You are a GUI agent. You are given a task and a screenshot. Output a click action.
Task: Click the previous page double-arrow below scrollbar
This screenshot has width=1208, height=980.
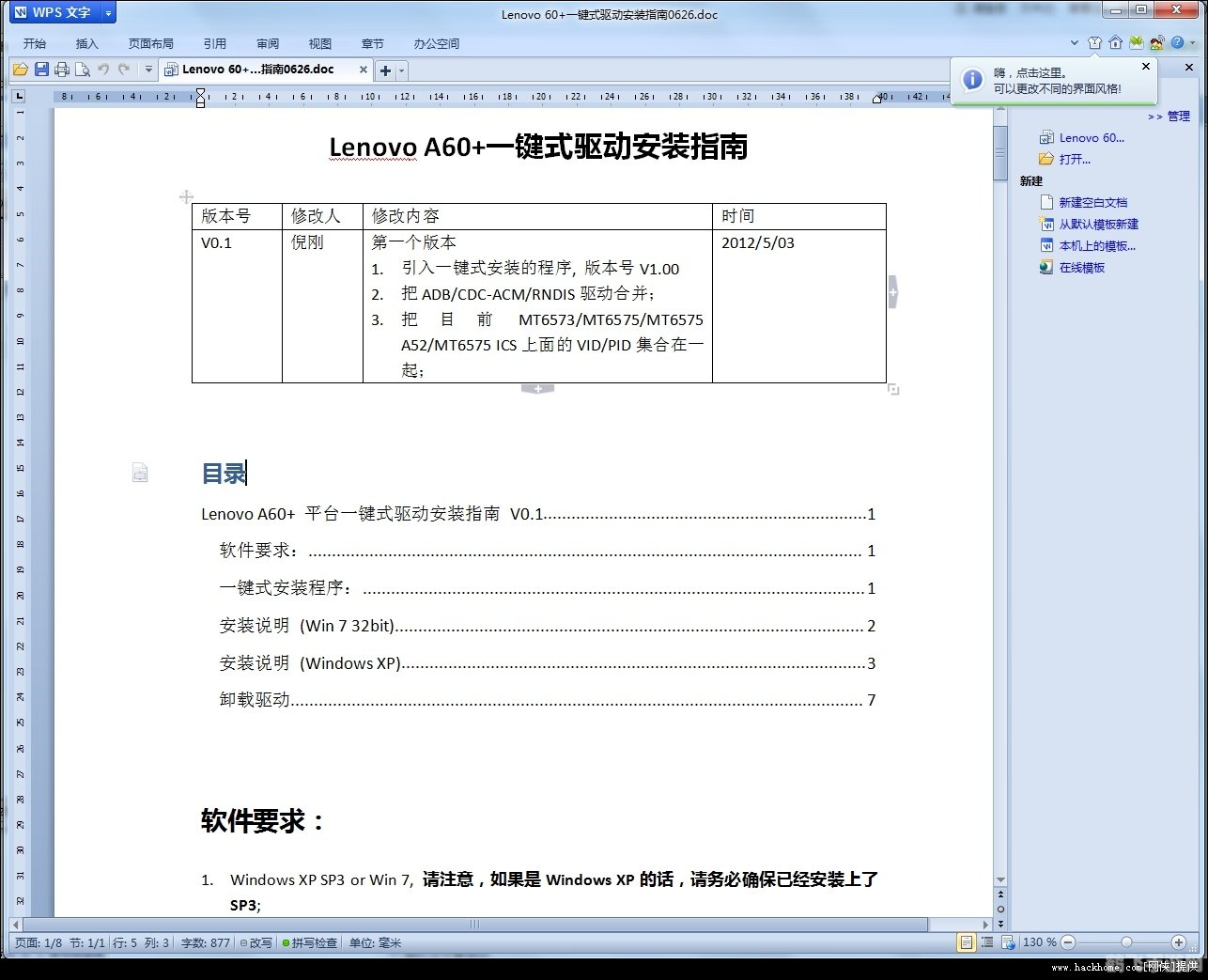click(x=1000, y=894)
